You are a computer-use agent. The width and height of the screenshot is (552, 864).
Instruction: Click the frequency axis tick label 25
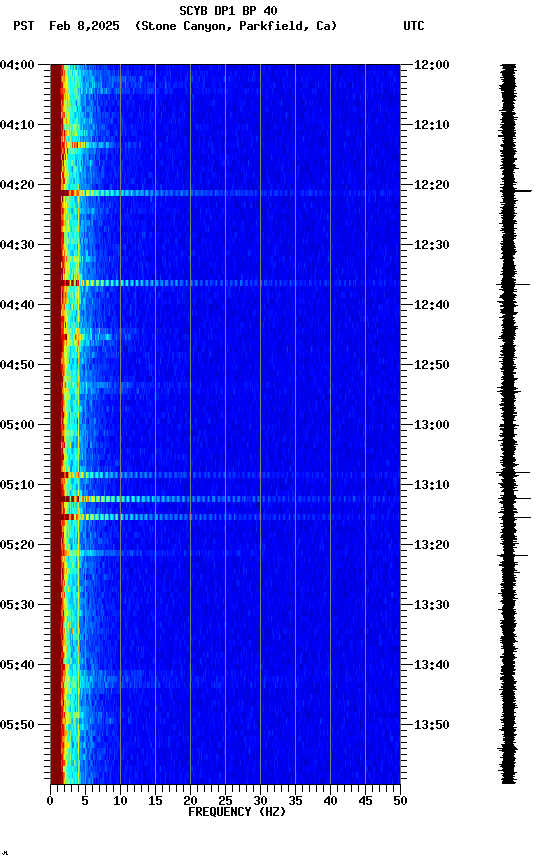pyautogui.click(x=225, y=801)
